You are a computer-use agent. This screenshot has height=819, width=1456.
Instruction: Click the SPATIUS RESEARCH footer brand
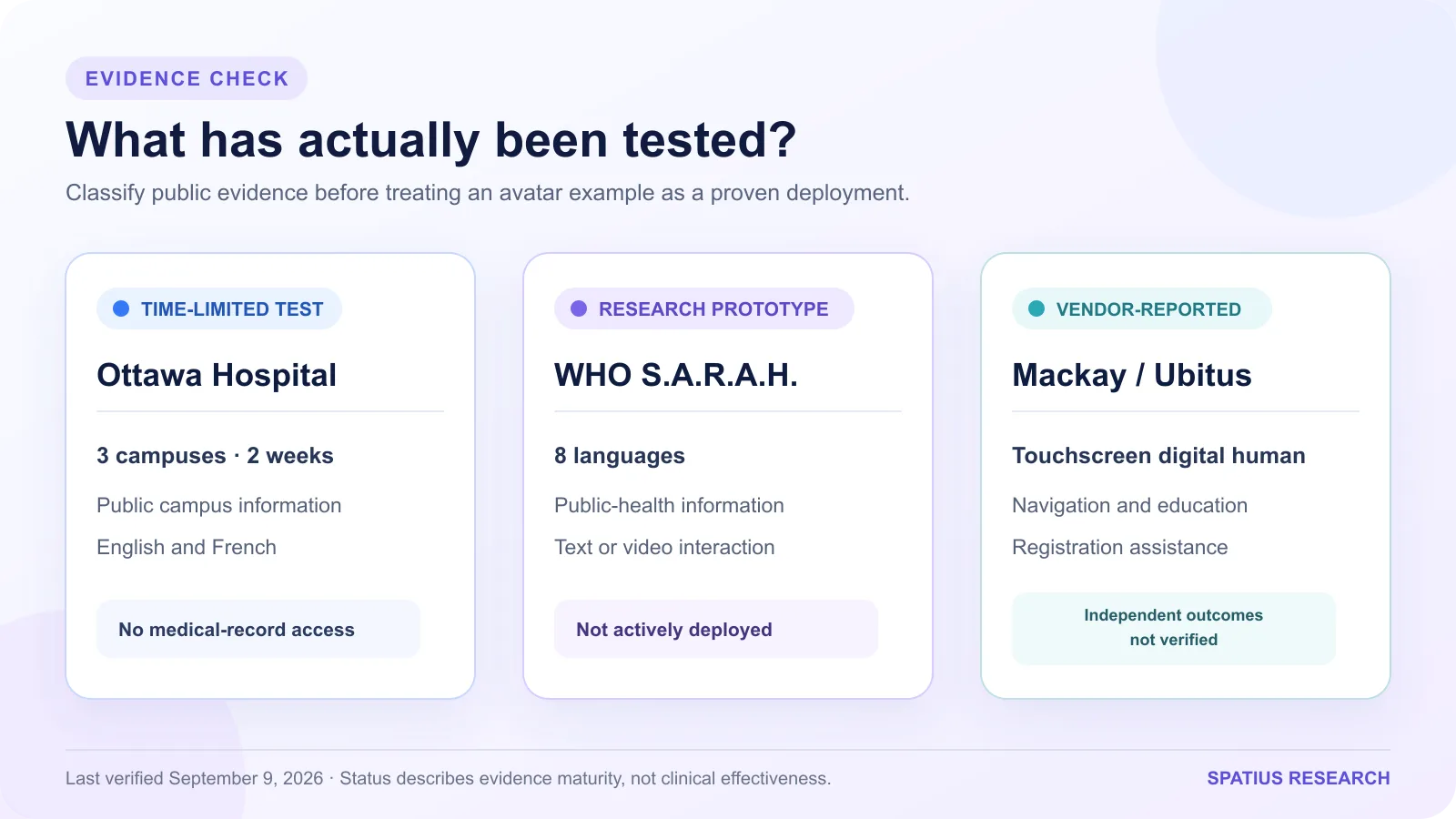pyautogui.click(x=1299, y=778)
